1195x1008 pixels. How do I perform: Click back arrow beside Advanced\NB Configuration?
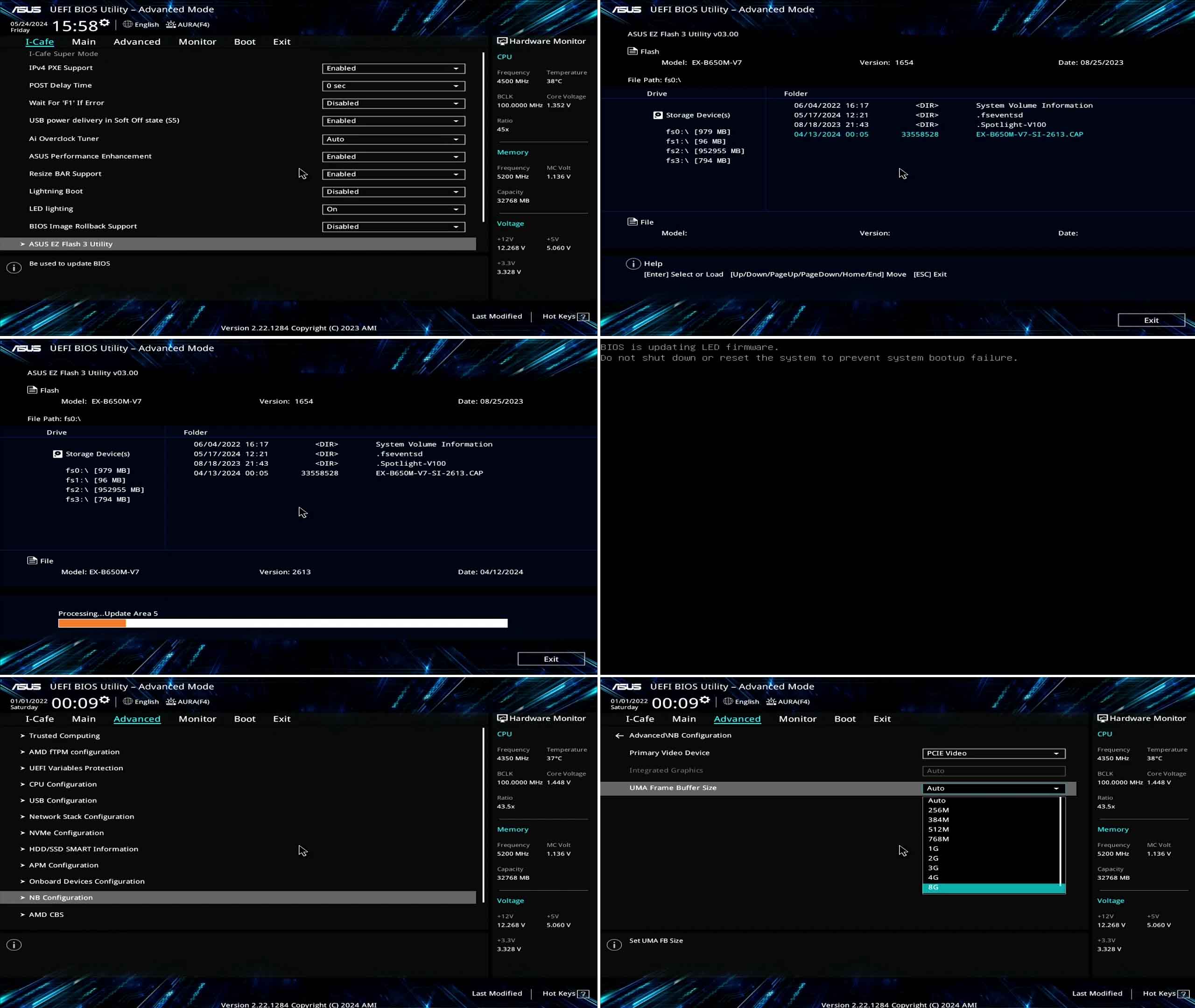(x=619, y=735)
